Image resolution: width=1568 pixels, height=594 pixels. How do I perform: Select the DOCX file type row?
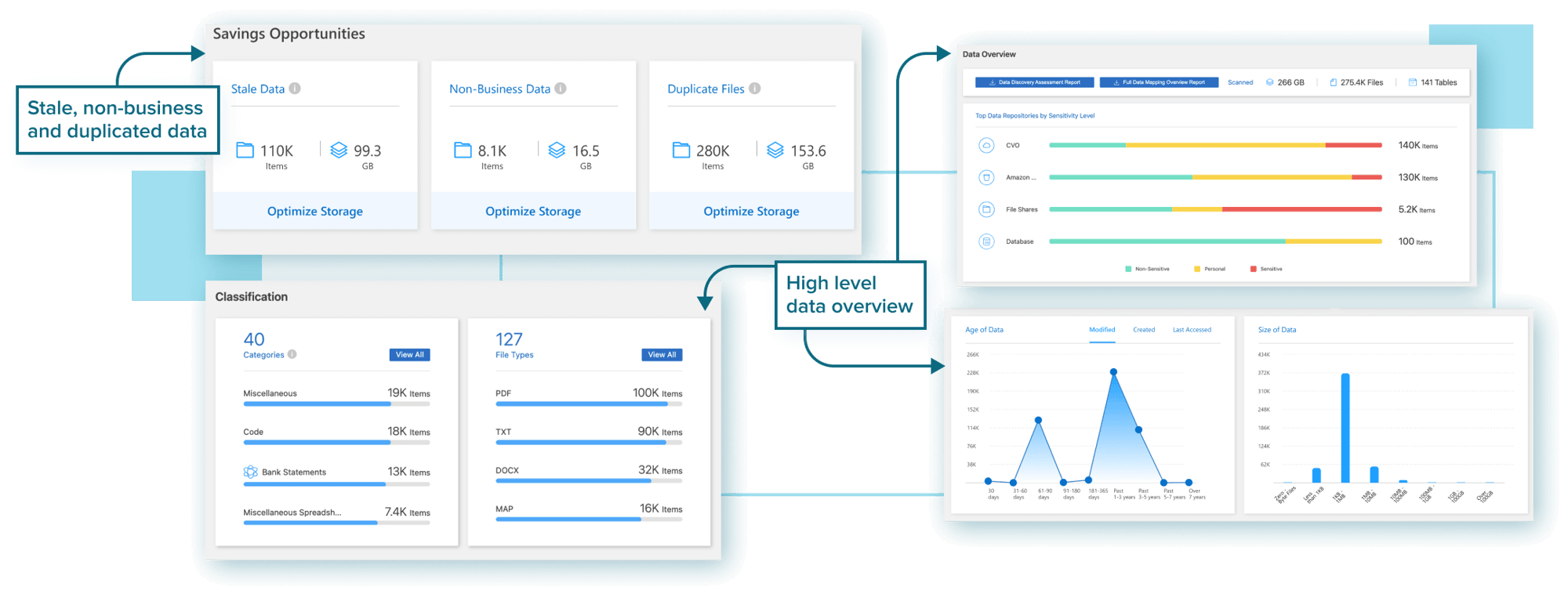(x=589, y=473)
